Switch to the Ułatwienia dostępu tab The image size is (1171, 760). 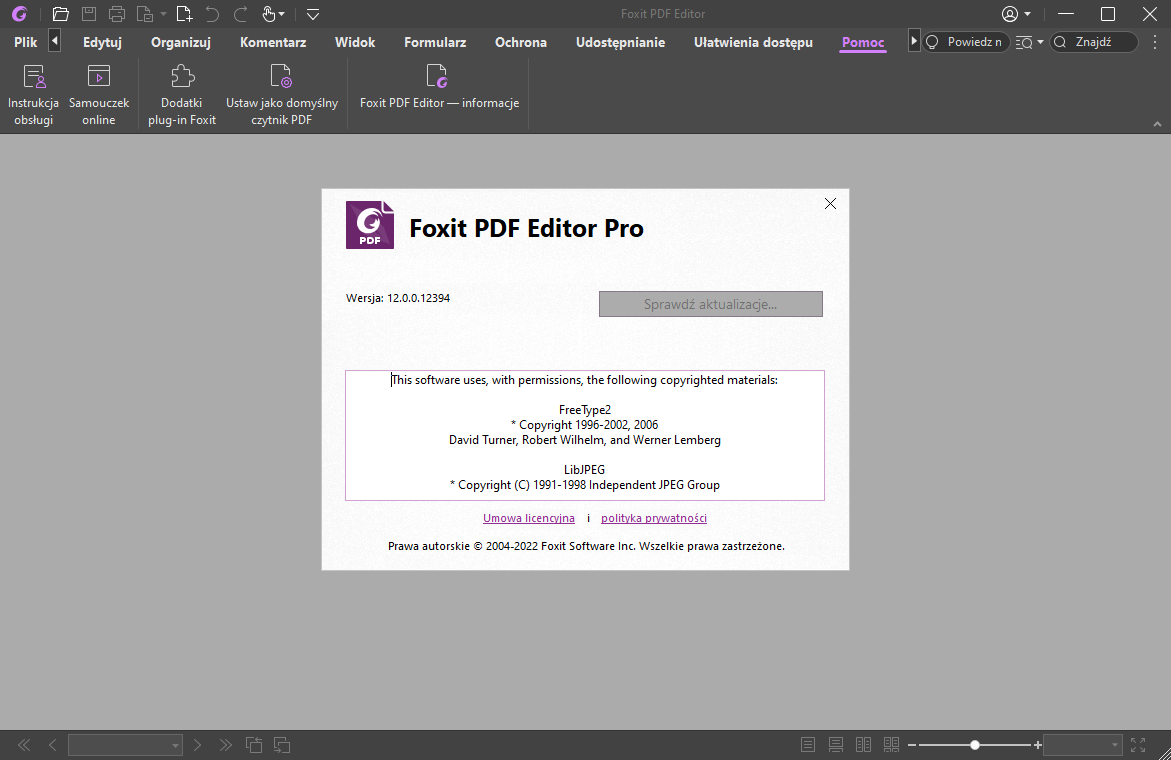753,43
